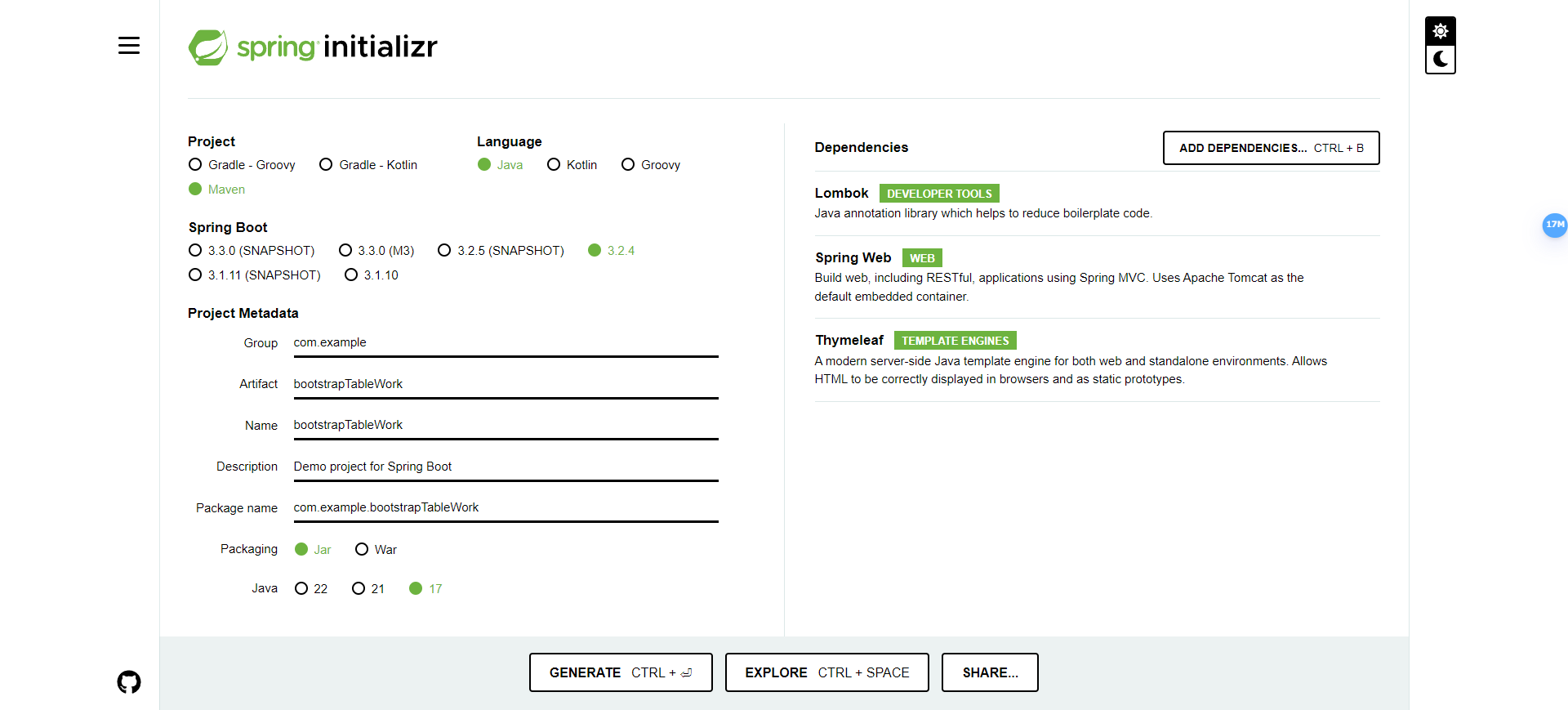Image resolution: width=1568 pixels, height=710 pixels.
Task: Select Spring Boot 3.2.5 (SNAPSHOT)
Action: (x=501, y=251)
